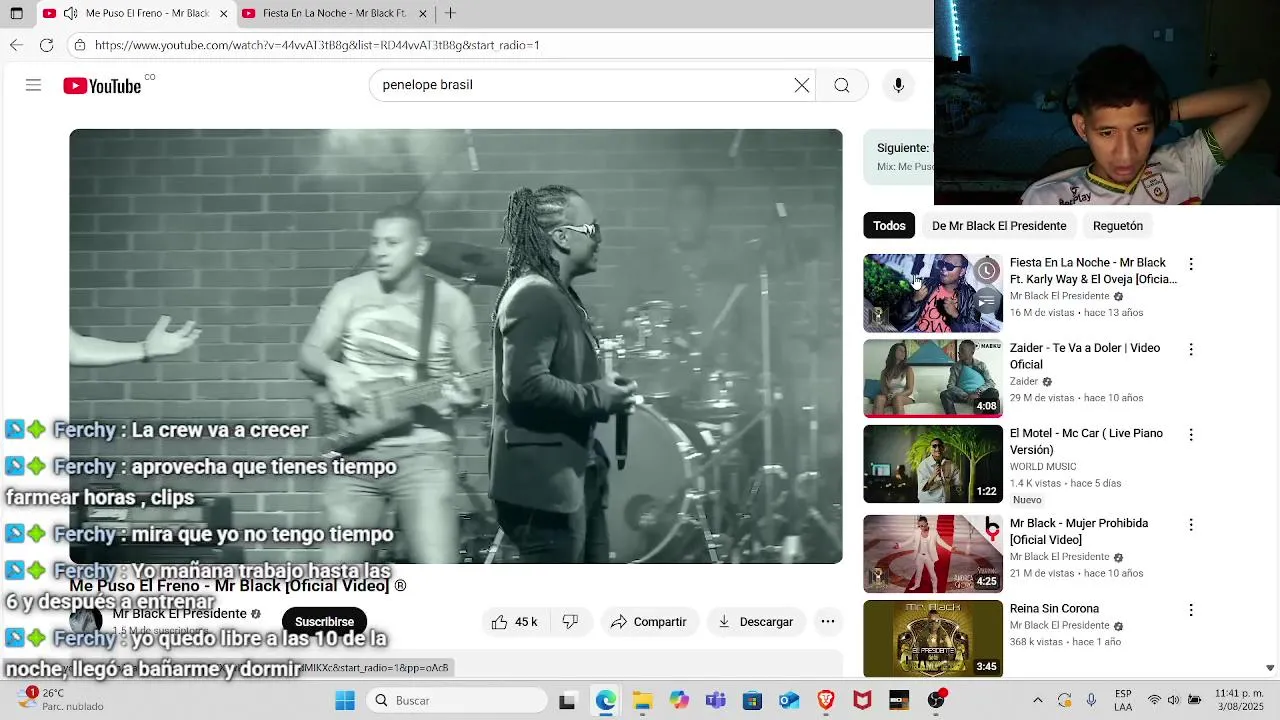Open Outlook from the taskbar
This screenshot has height=720, width=1280.
[x=789, y=701]
